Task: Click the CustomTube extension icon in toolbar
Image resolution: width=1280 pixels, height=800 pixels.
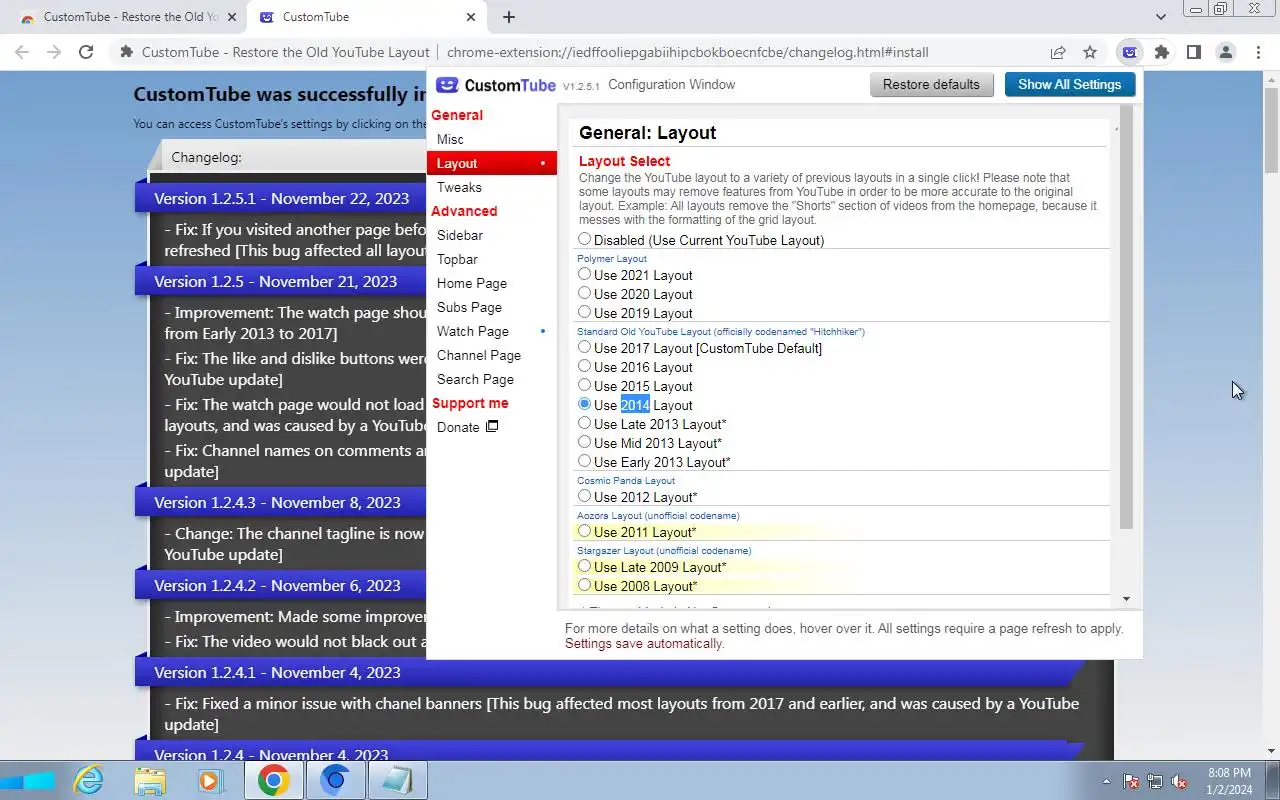Action: click(x=1129, y=52)
